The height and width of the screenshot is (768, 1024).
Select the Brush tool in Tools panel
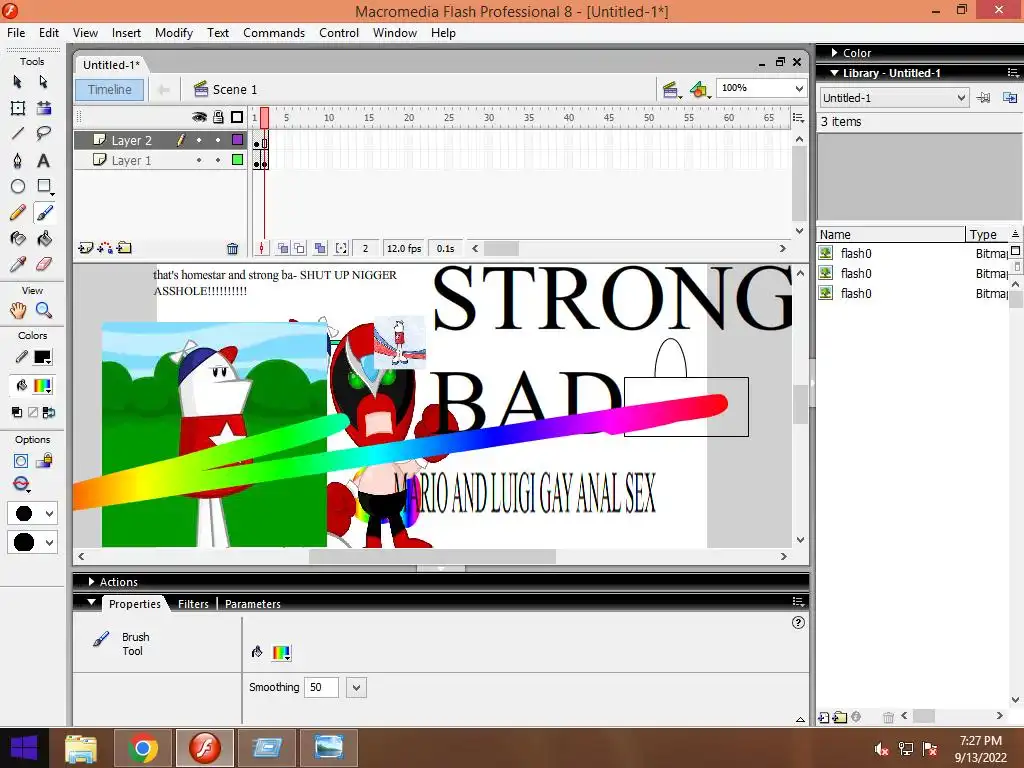click(x=44, y=212)
